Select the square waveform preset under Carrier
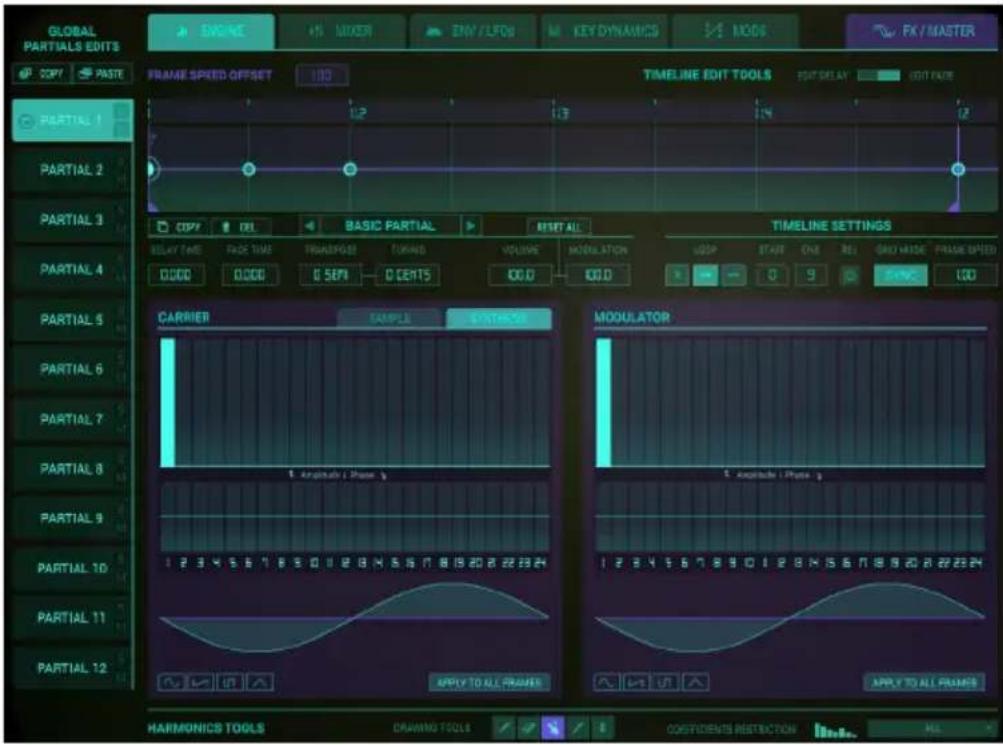Screen dimensions: 1003x745 click(x=230, y=682)
